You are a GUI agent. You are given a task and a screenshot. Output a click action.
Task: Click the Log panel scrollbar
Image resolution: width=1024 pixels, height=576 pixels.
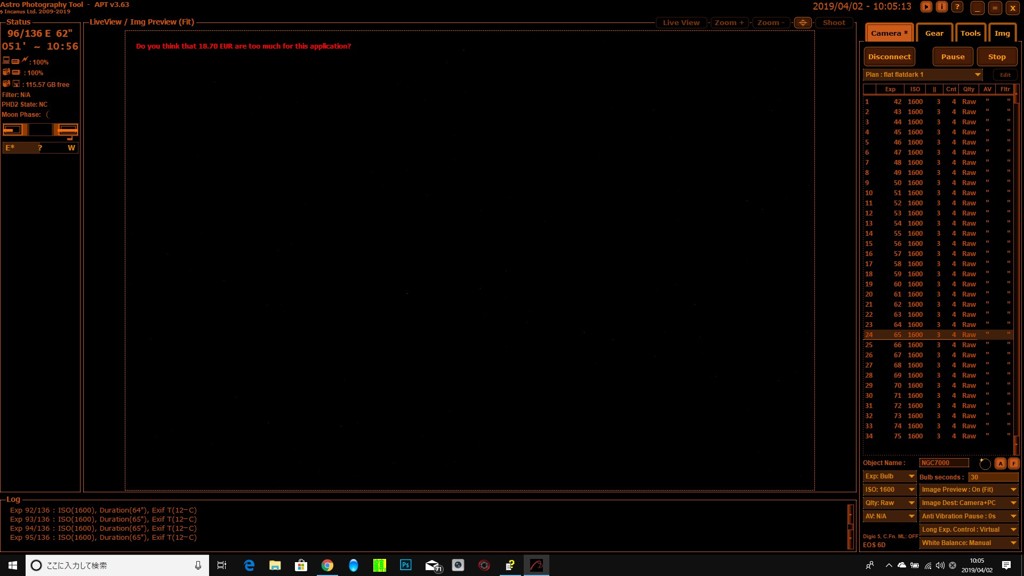coord(850,526)
